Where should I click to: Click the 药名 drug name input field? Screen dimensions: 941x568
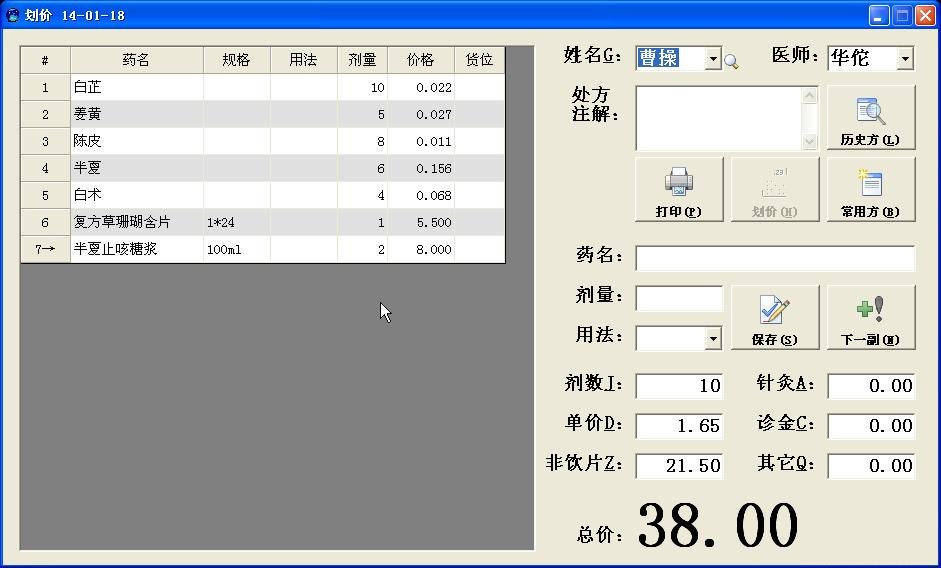coord(775,258)
